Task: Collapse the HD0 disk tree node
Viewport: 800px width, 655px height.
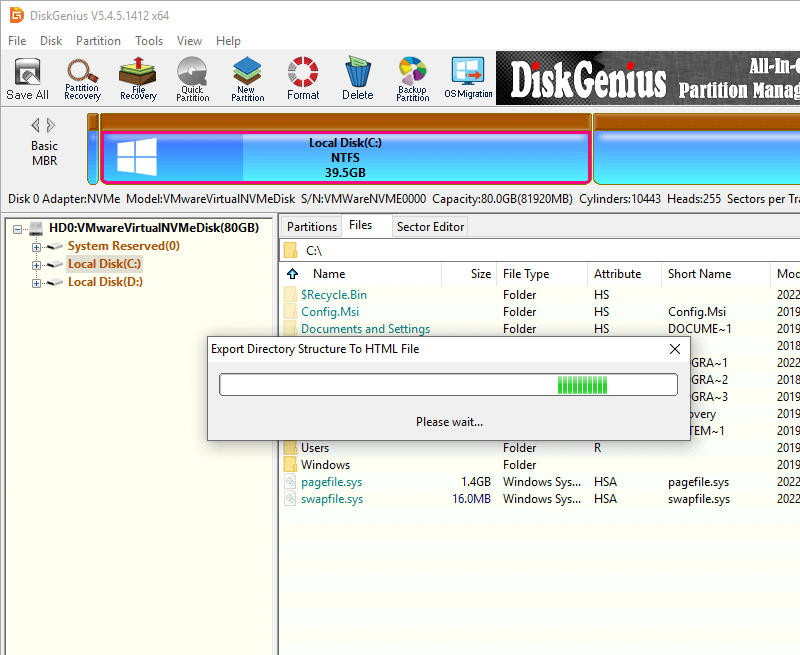Action: click(17, 229)
